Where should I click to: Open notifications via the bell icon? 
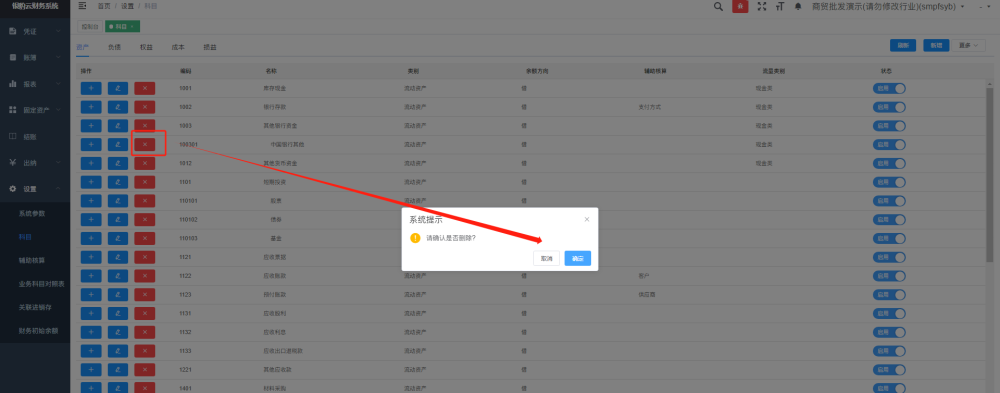(798, 6)
